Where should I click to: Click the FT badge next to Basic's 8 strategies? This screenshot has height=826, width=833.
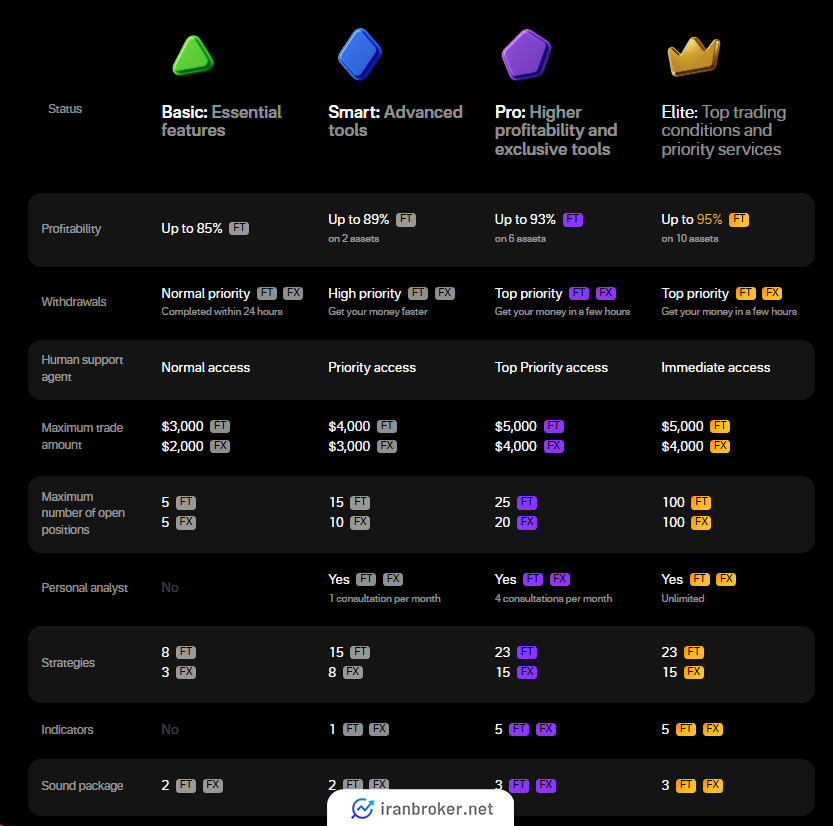click(x=186, y=652)
